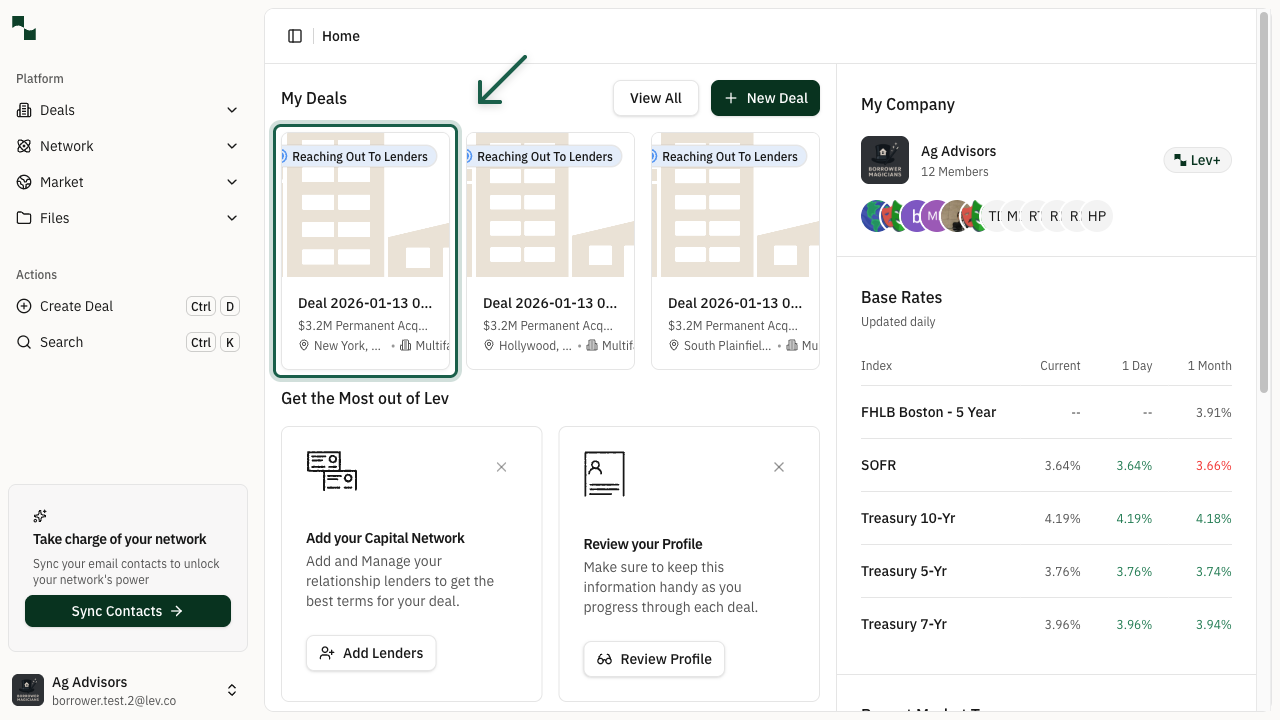Expand the Deals section chevron
The height and width of the screenshot is (720, 1280).
tap(232, 110)
